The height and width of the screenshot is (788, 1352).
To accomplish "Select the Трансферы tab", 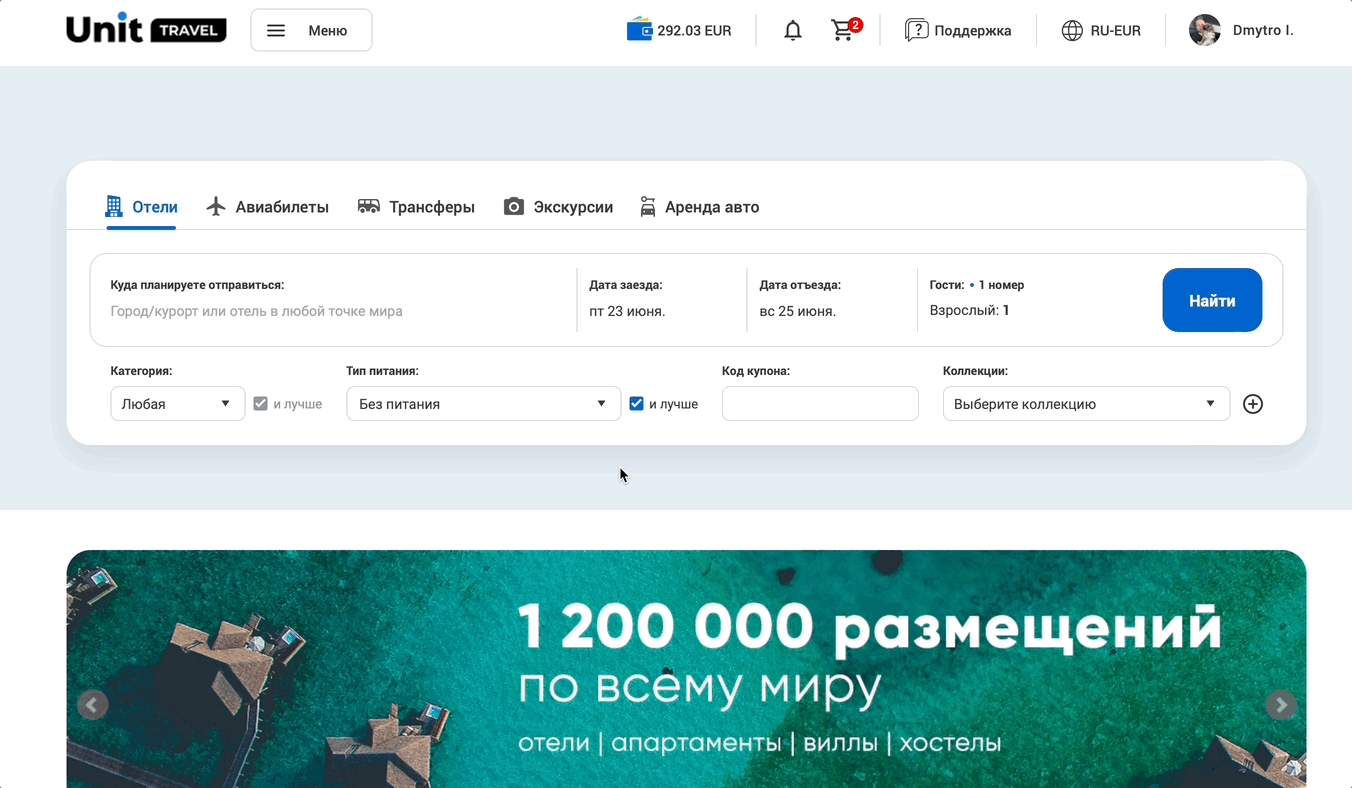I will click(x=416, y=207).
